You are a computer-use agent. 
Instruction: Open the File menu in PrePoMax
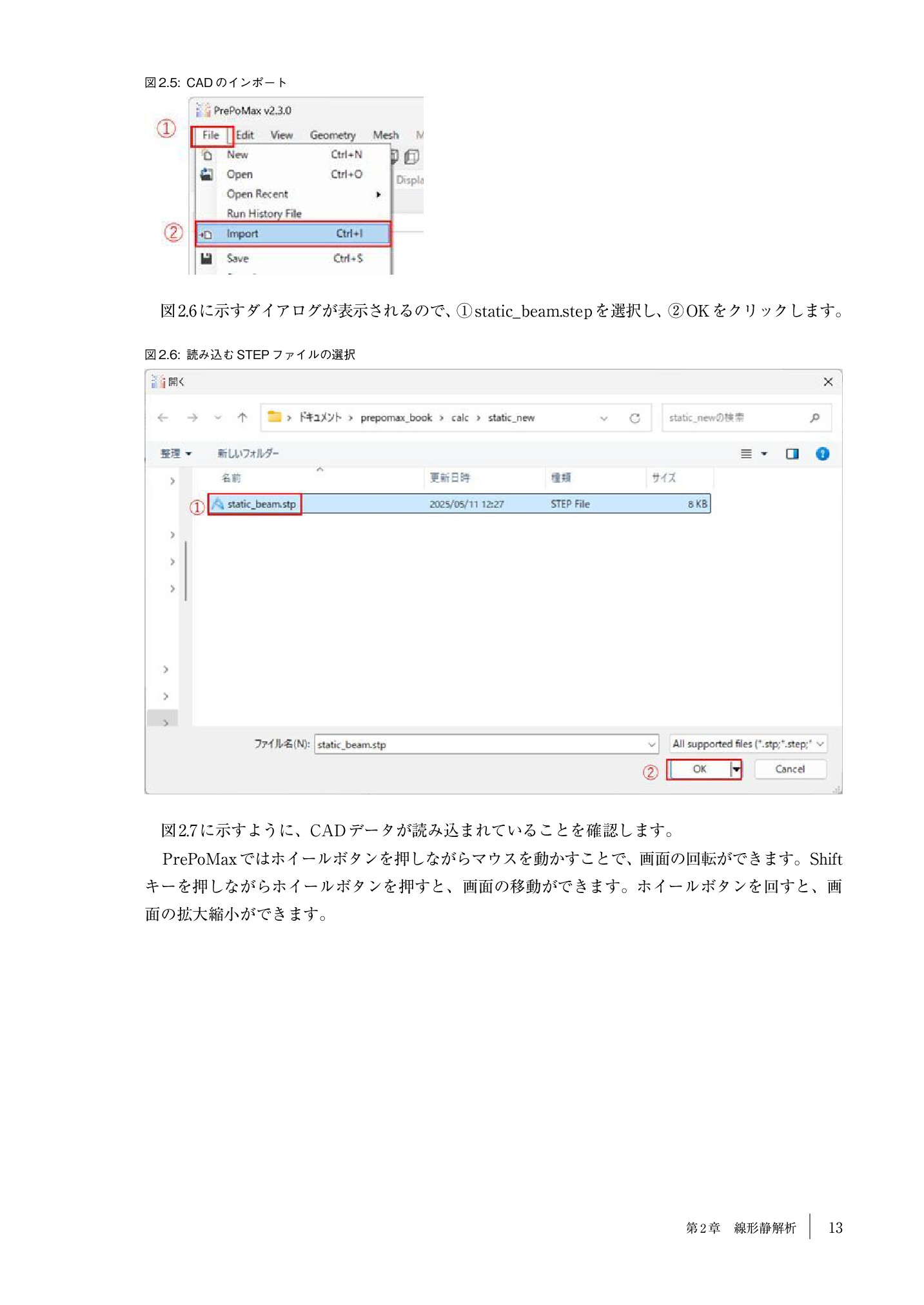[211, 135]
